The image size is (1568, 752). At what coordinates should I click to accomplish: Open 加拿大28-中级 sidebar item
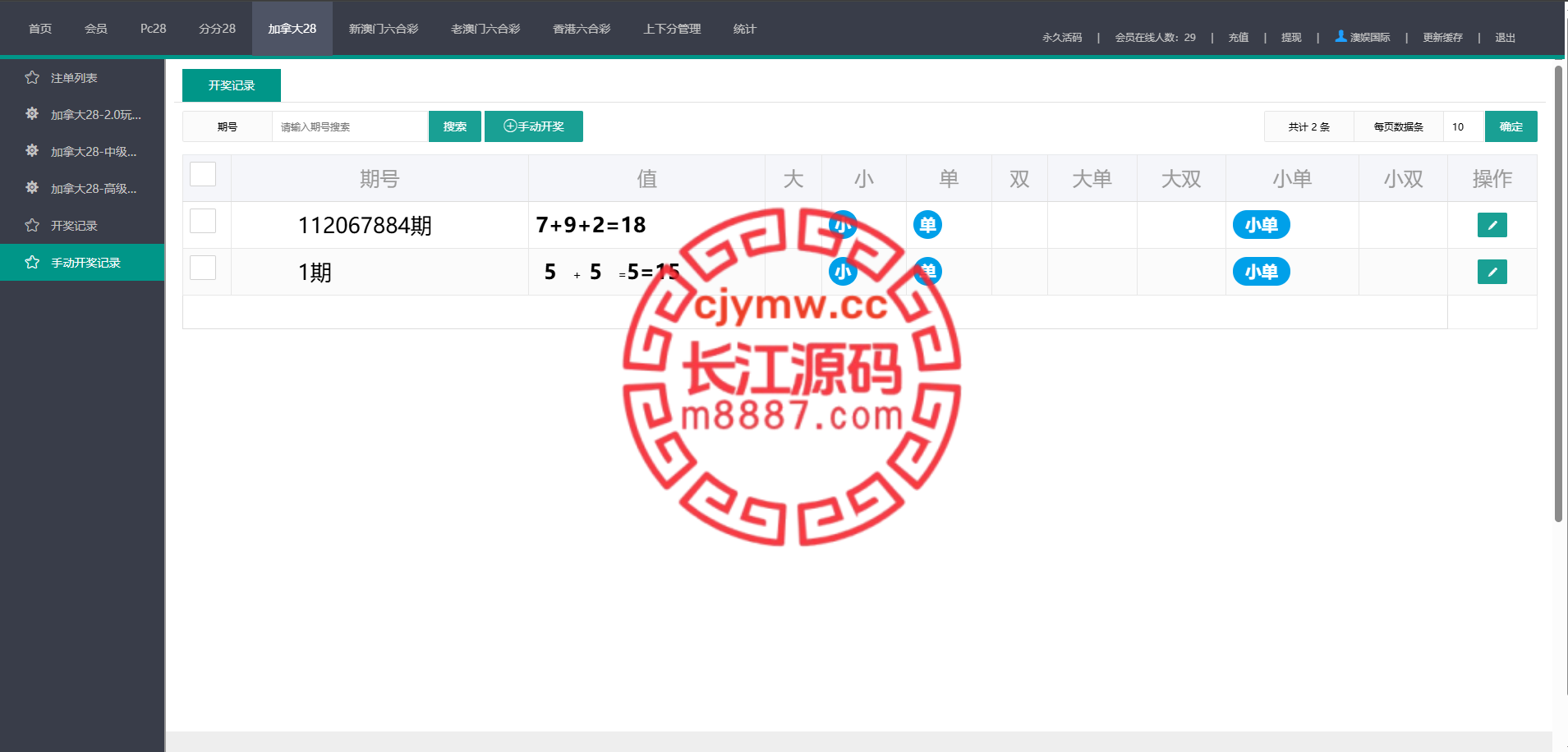[82, 152]
